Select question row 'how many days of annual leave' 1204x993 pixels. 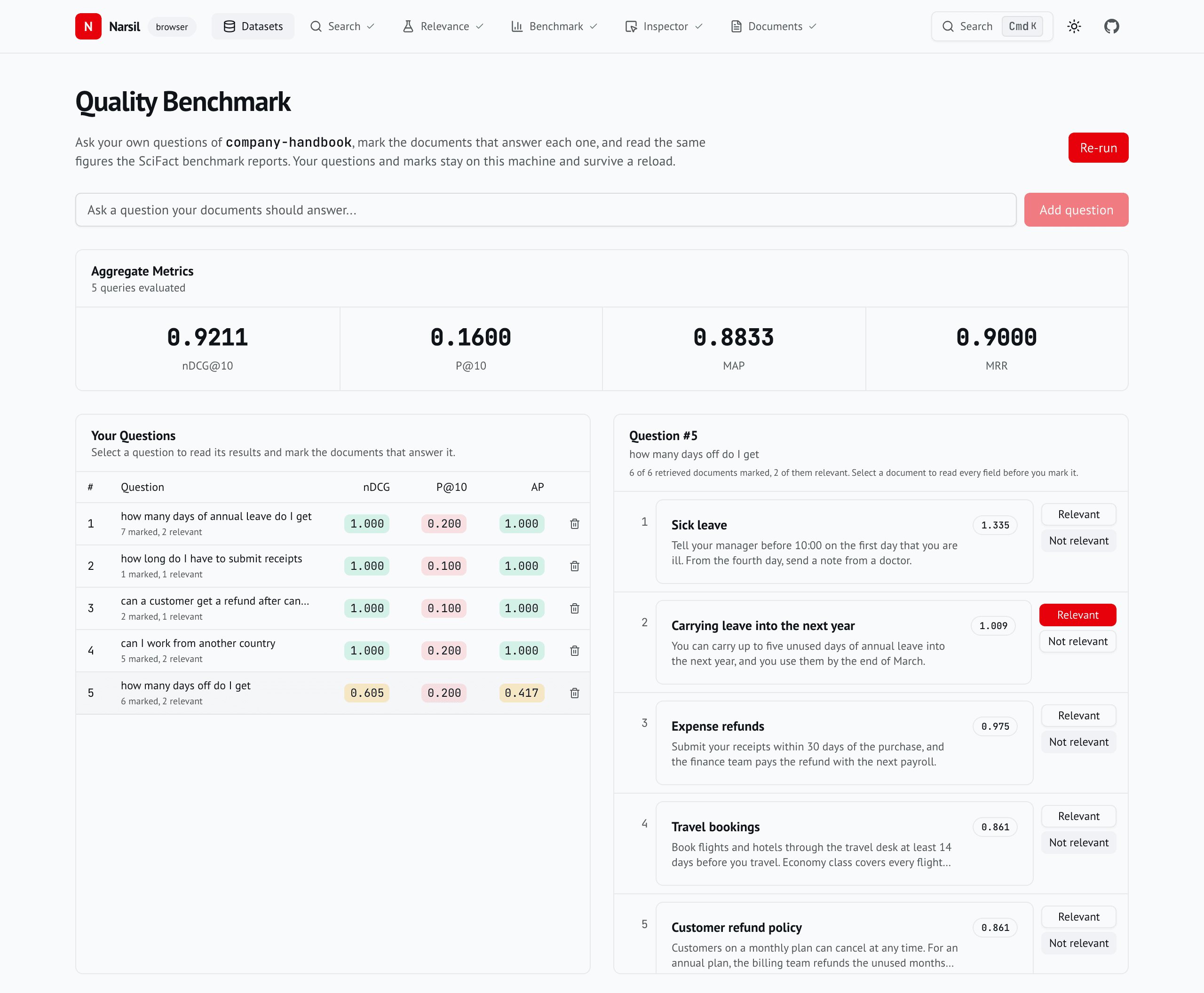tap(333, 524)
